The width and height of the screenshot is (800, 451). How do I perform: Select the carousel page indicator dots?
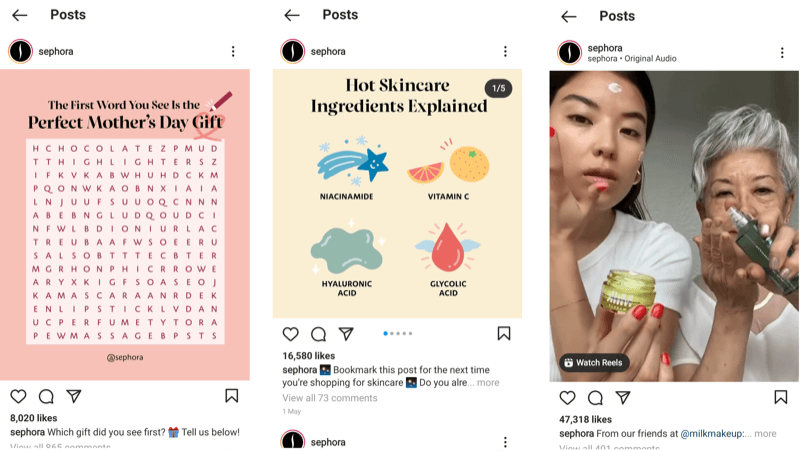pyautogui.click(x=397, y=334)
